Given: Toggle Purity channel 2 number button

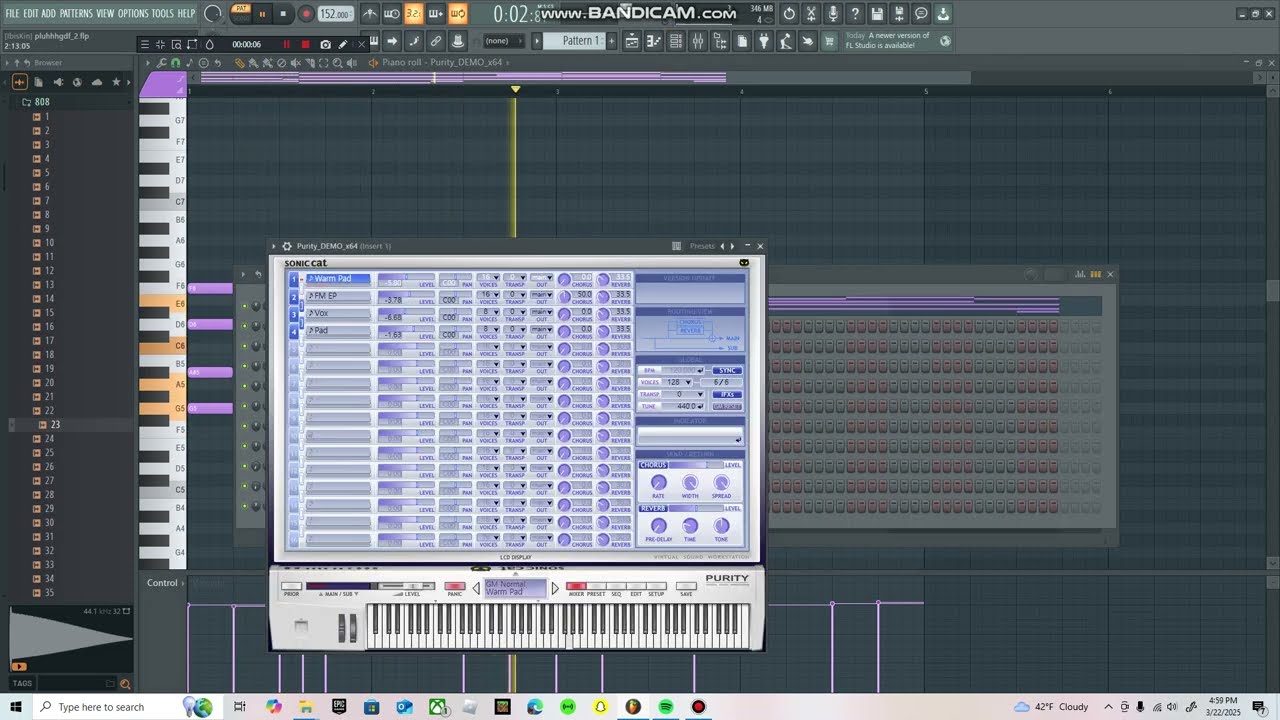Looking at the screenshot, I should (295, 297).
